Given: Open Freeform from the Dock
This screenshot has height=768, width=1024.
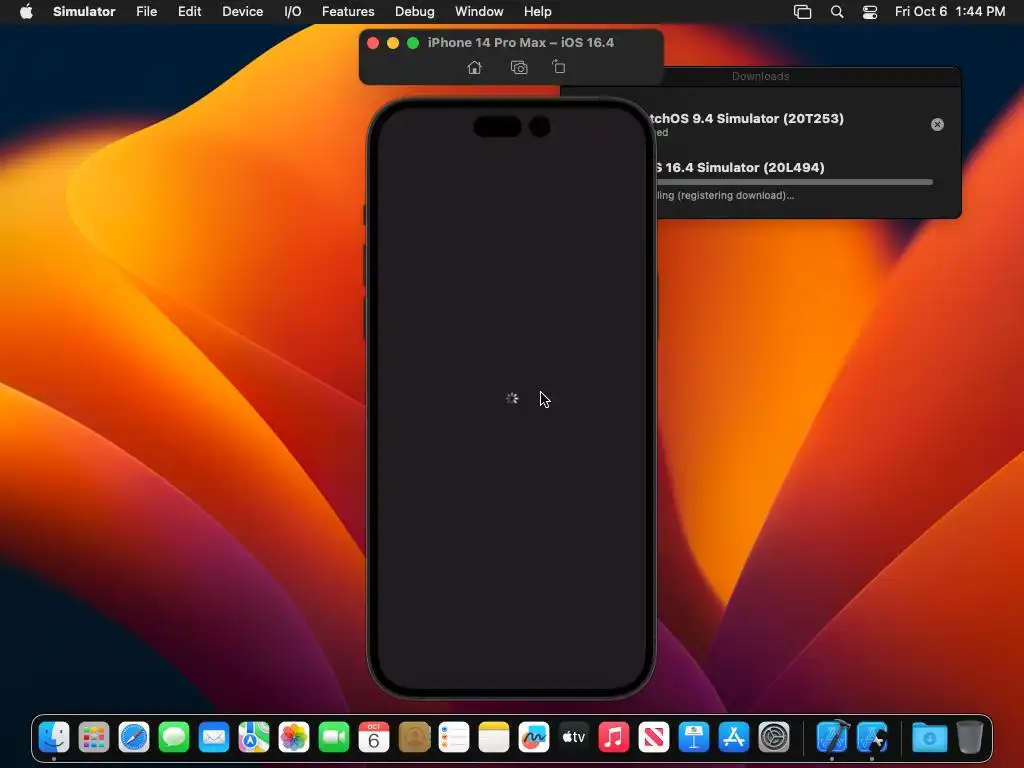Looking at the screenshot, I should point(534,737).
